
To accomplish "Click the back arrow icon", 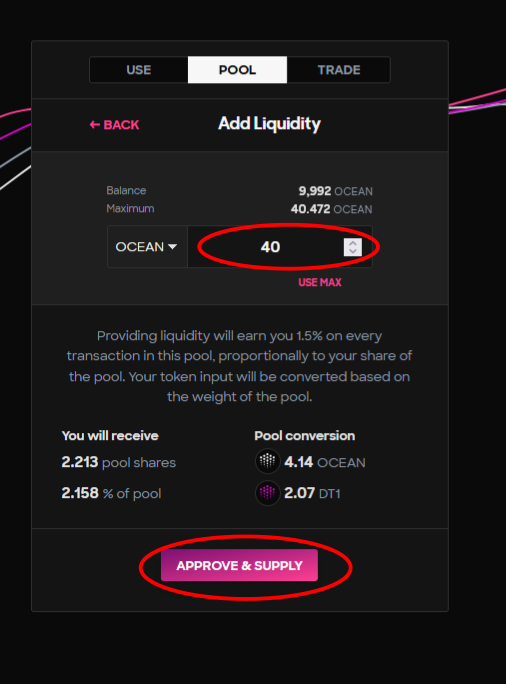I will [95, 125].
